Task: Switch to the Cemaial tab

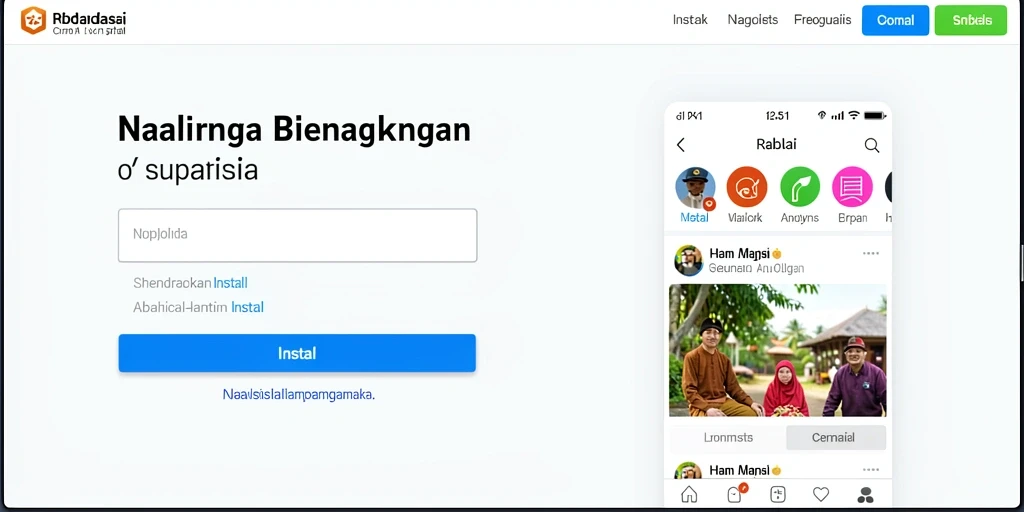Action: 836,438
